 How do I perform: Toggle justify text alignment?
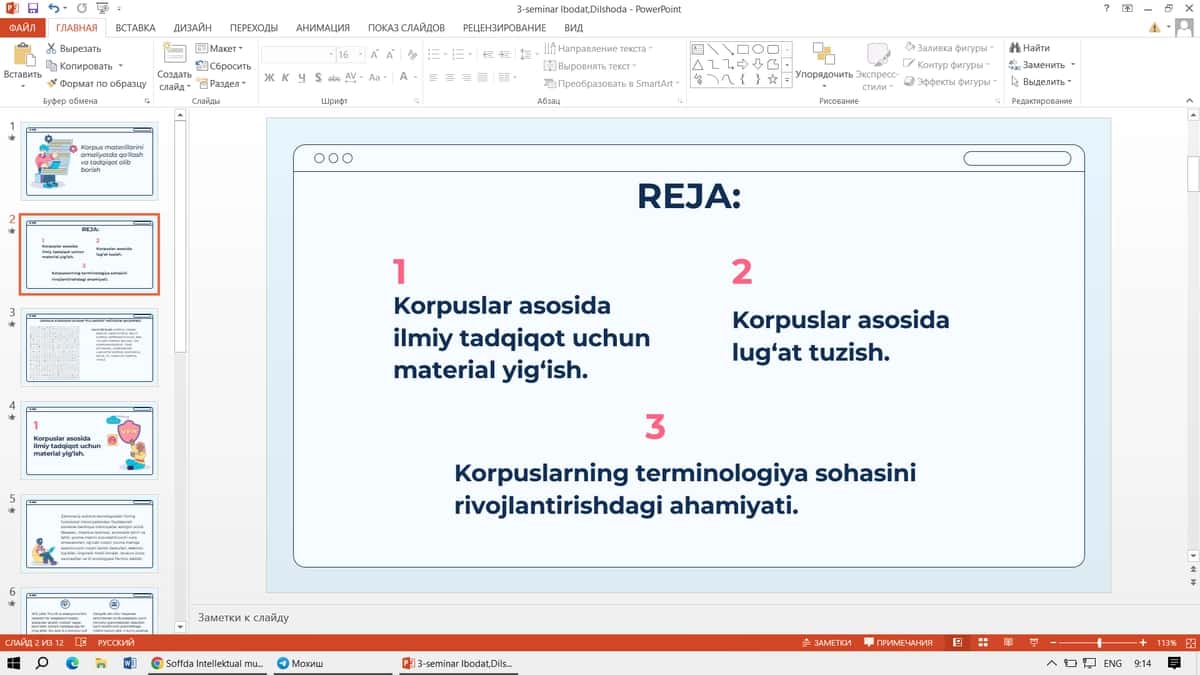(x=482, y=77)
